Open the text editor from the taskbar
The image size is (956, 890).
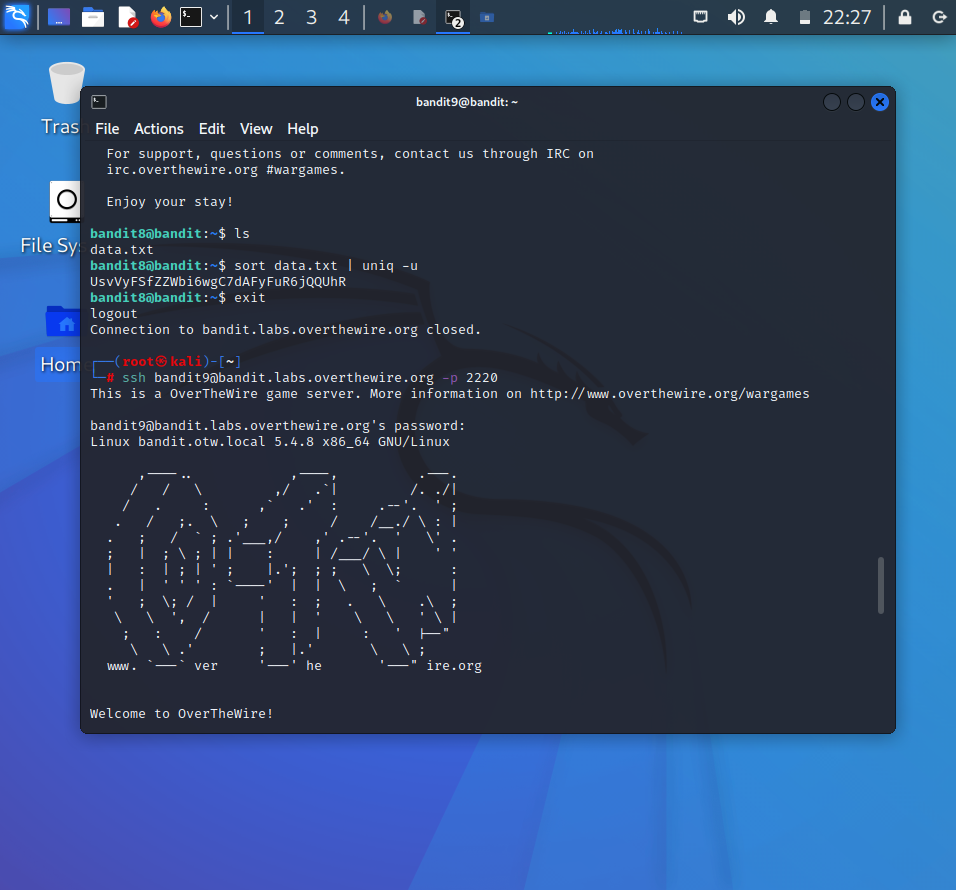point(126,17)
